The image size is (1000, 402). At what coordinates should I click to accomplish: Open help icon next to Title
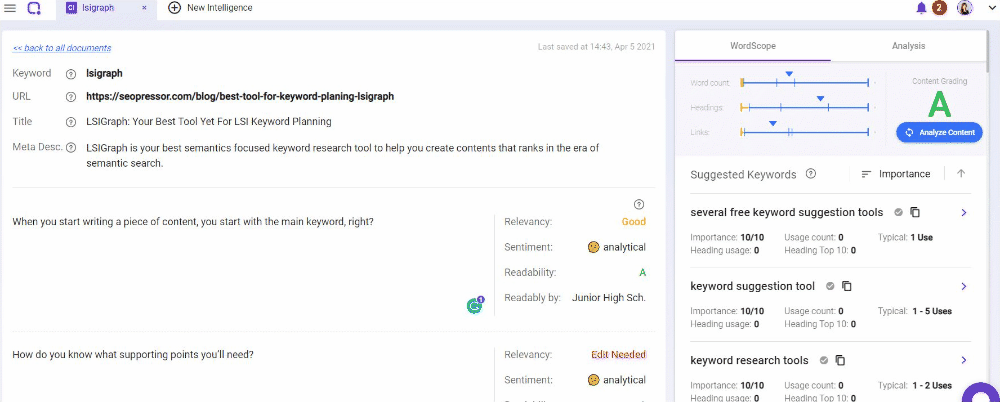[71, 122]
